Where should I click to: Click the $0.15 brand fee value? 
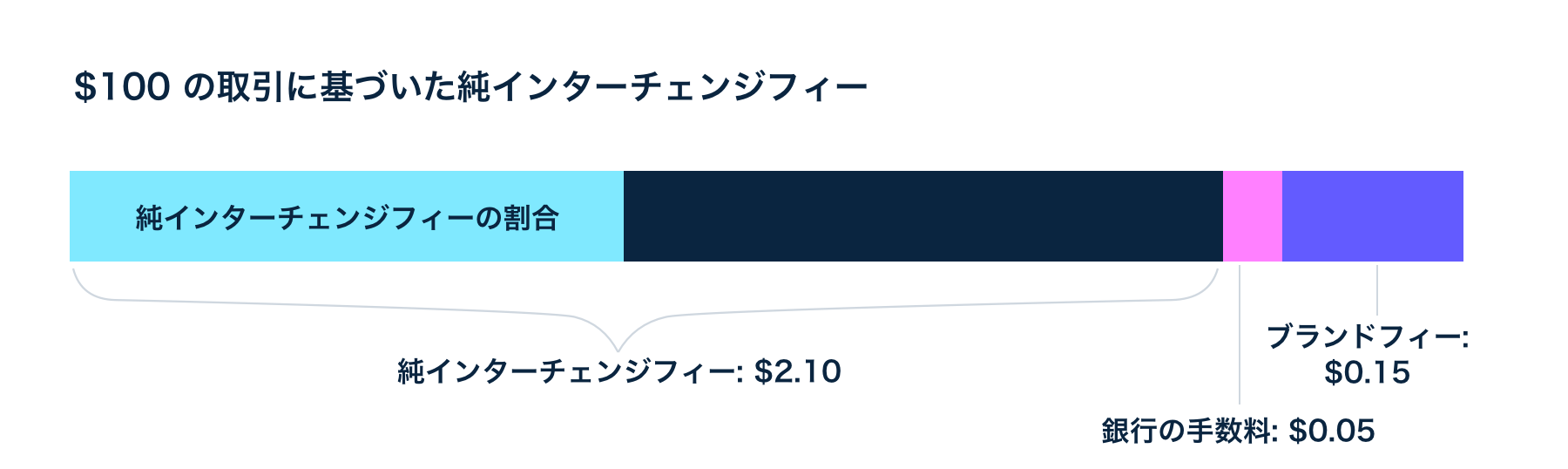pos(1367,373)
